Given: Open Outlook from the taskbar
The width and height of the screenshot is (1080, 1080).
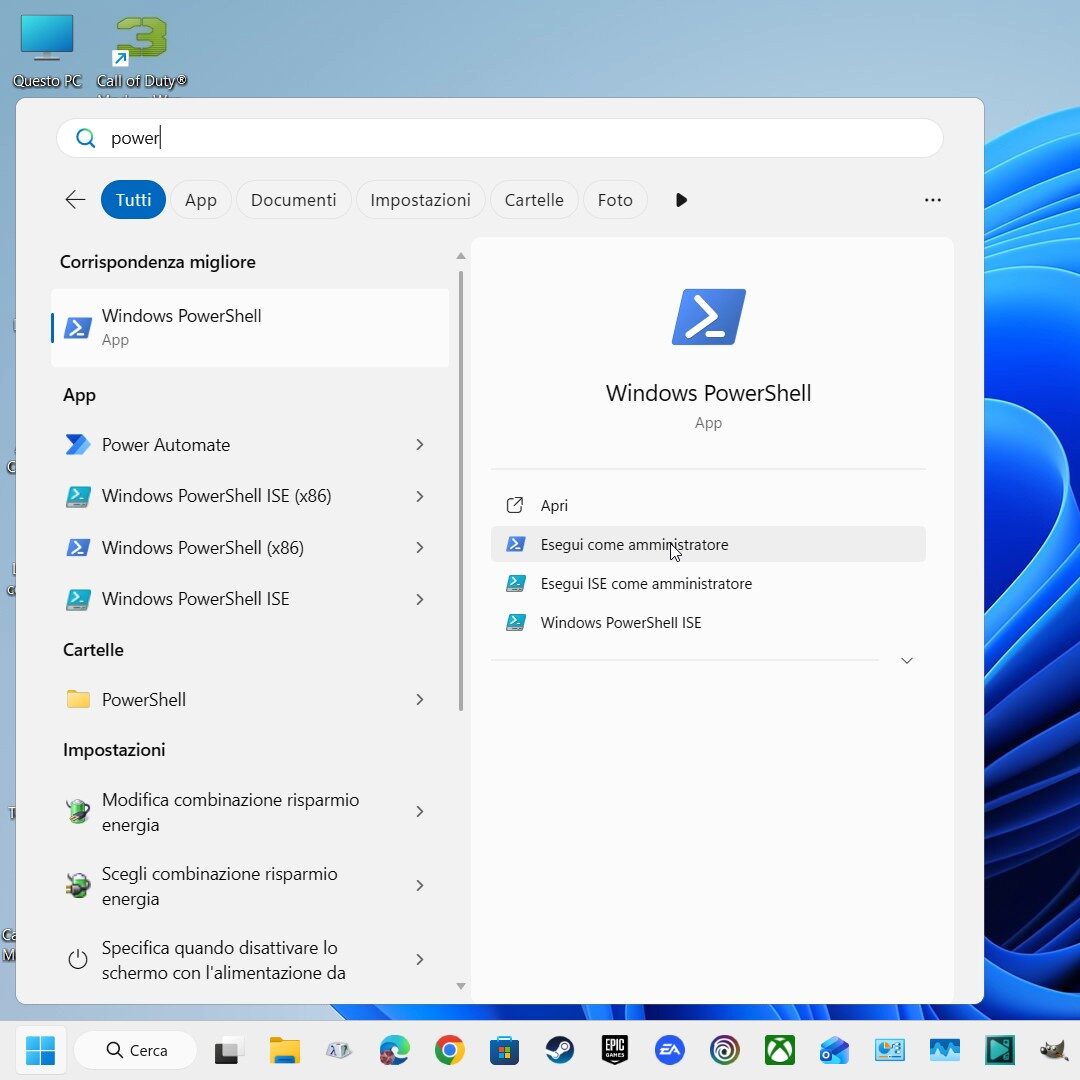Looking at the screenshot, I should coord(835,1050).
